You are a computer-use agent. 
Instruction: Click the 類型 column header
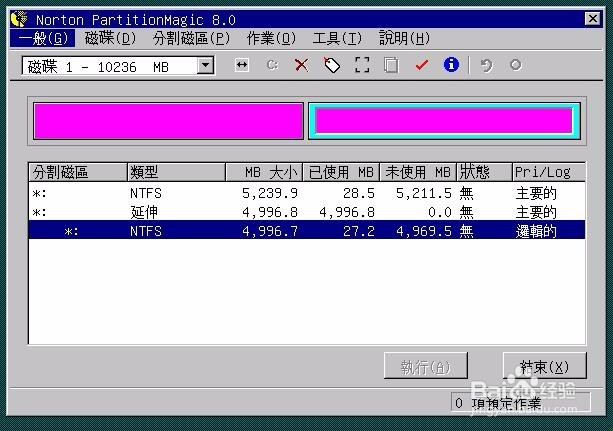coord(176,172)
